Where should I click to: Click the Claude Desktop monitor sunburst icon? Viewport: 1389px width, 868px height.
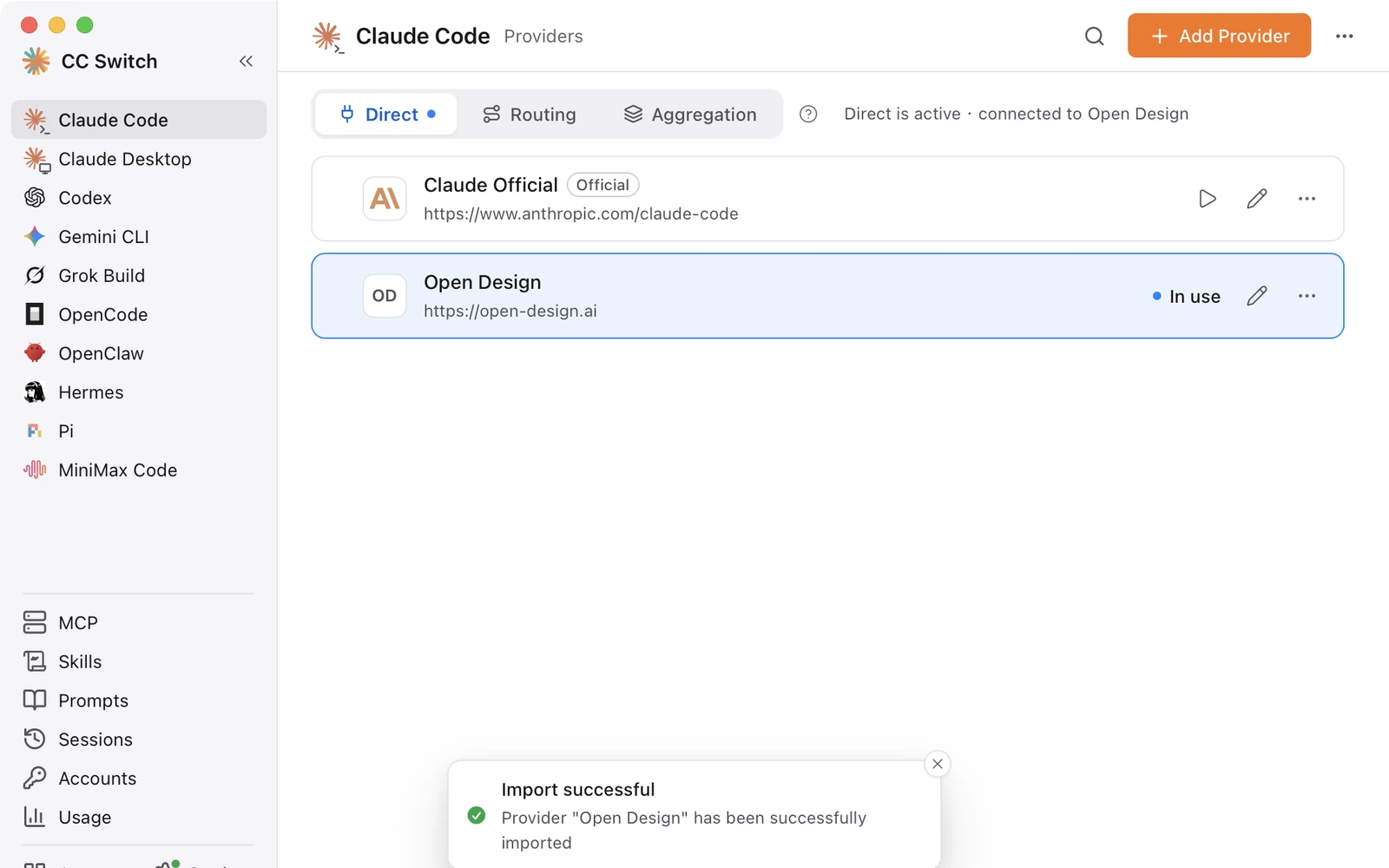coord(36,160)
